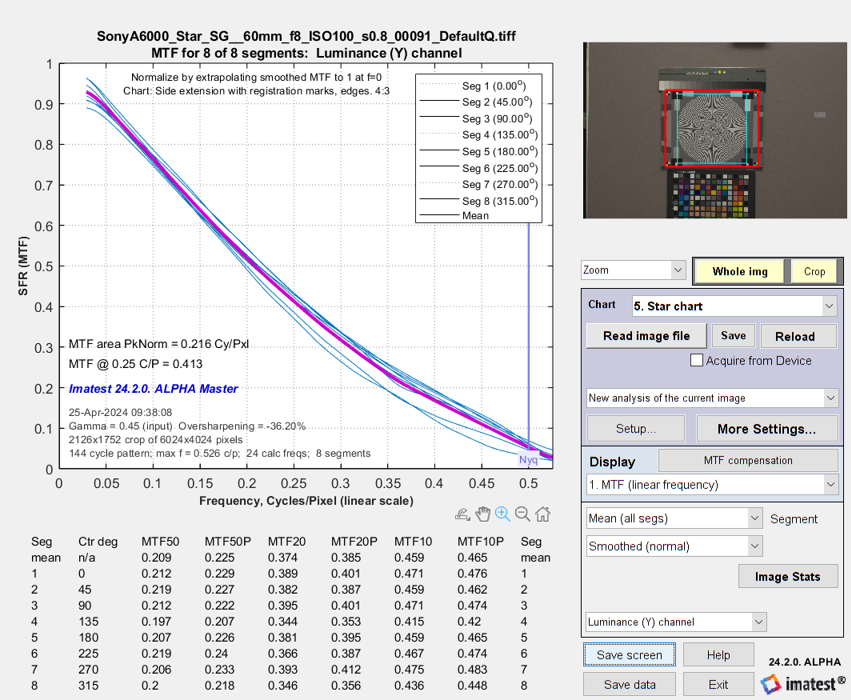The width and height of the screenshot is (851, 700).
Task: Open Image Stats
Action: point(786,576)
